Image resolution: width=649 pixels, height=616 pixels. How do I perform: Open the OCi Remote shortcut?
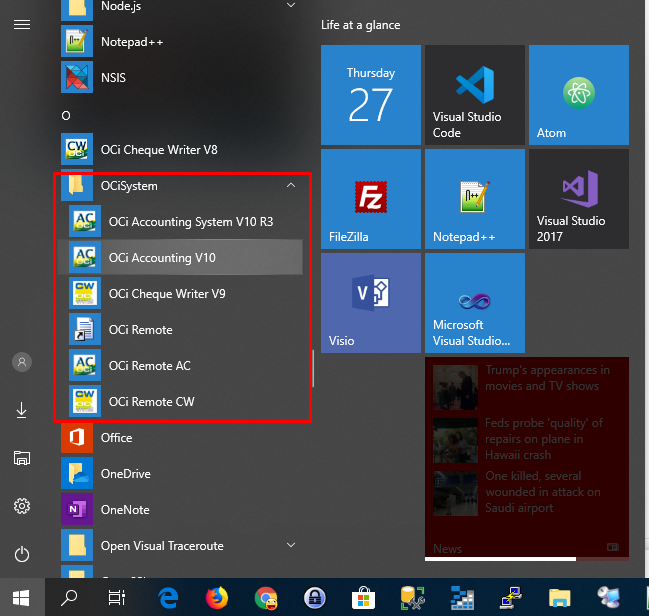pyautogui.click(x=181, y=330)
